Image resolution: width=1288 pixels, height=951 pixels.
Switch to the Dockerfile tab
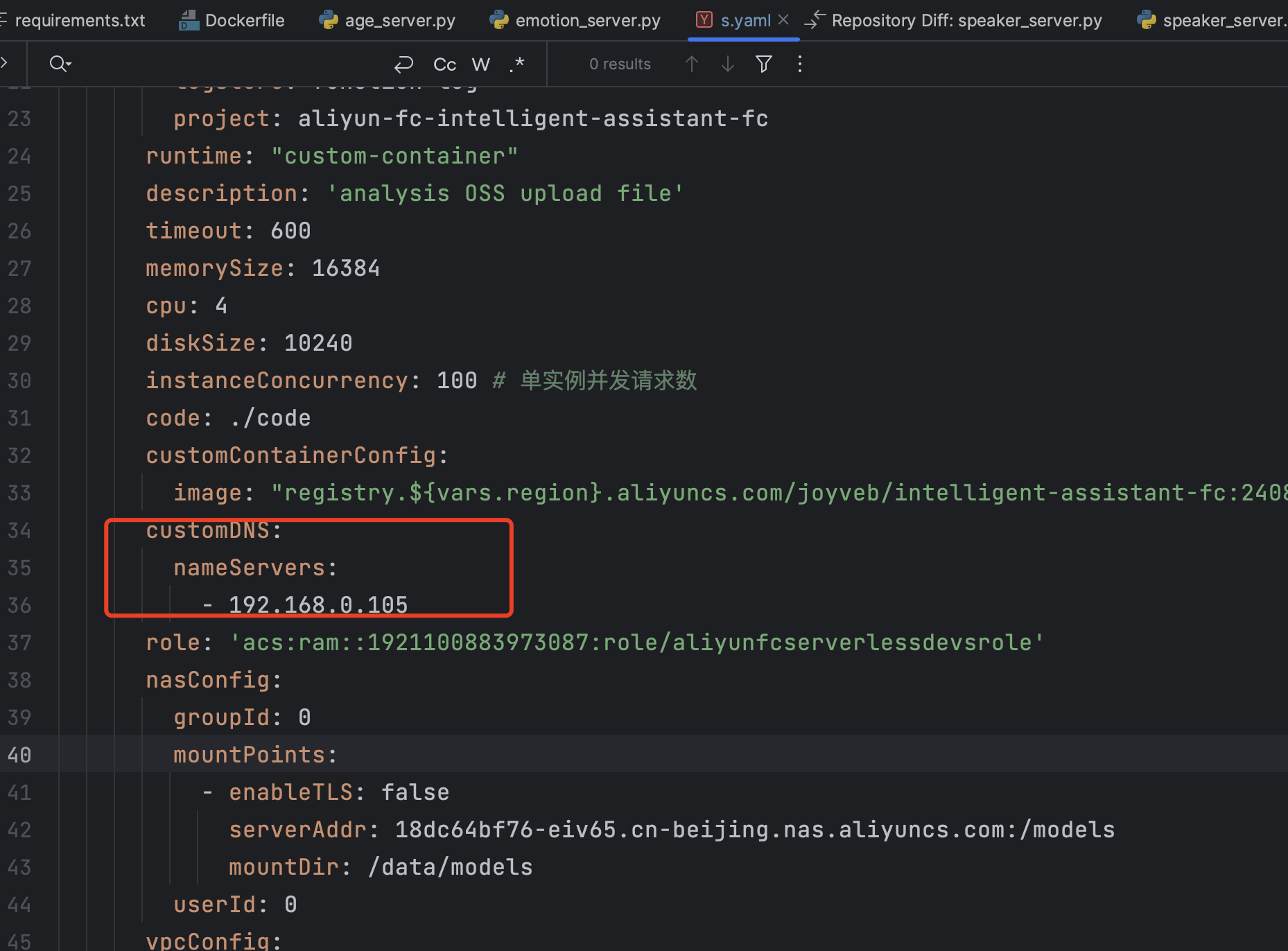pos(232,21)
